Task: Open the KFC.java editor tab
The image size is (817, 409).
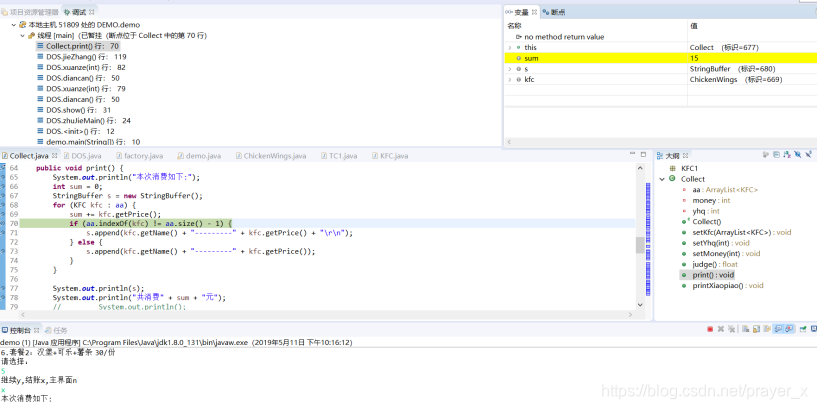Action: [390, 156]
